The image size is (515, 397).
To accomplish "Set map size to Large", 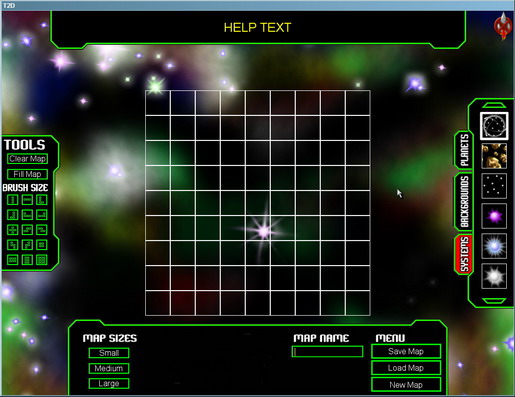I will point(109,383).
